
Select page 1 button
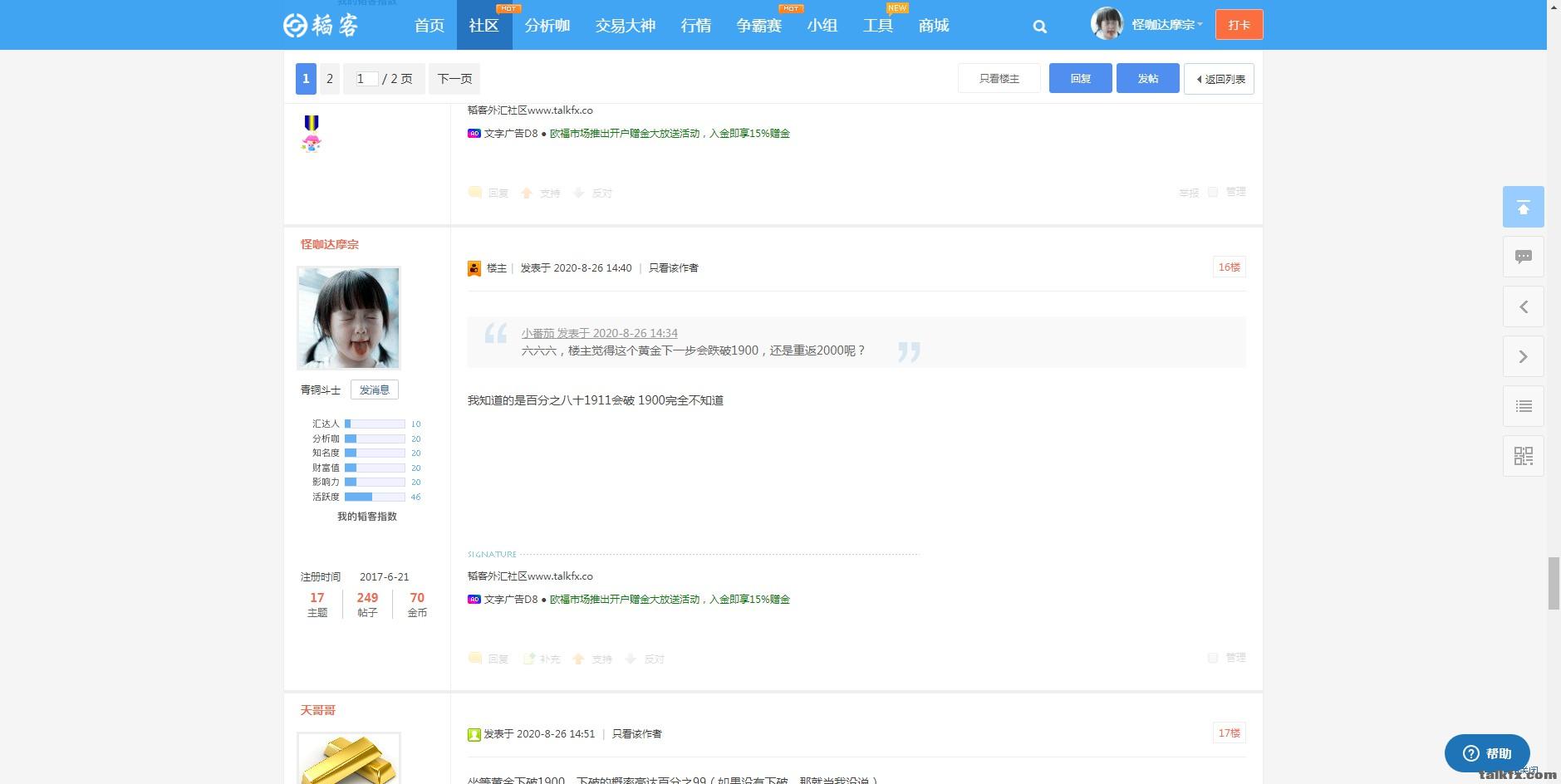point(306,79)
